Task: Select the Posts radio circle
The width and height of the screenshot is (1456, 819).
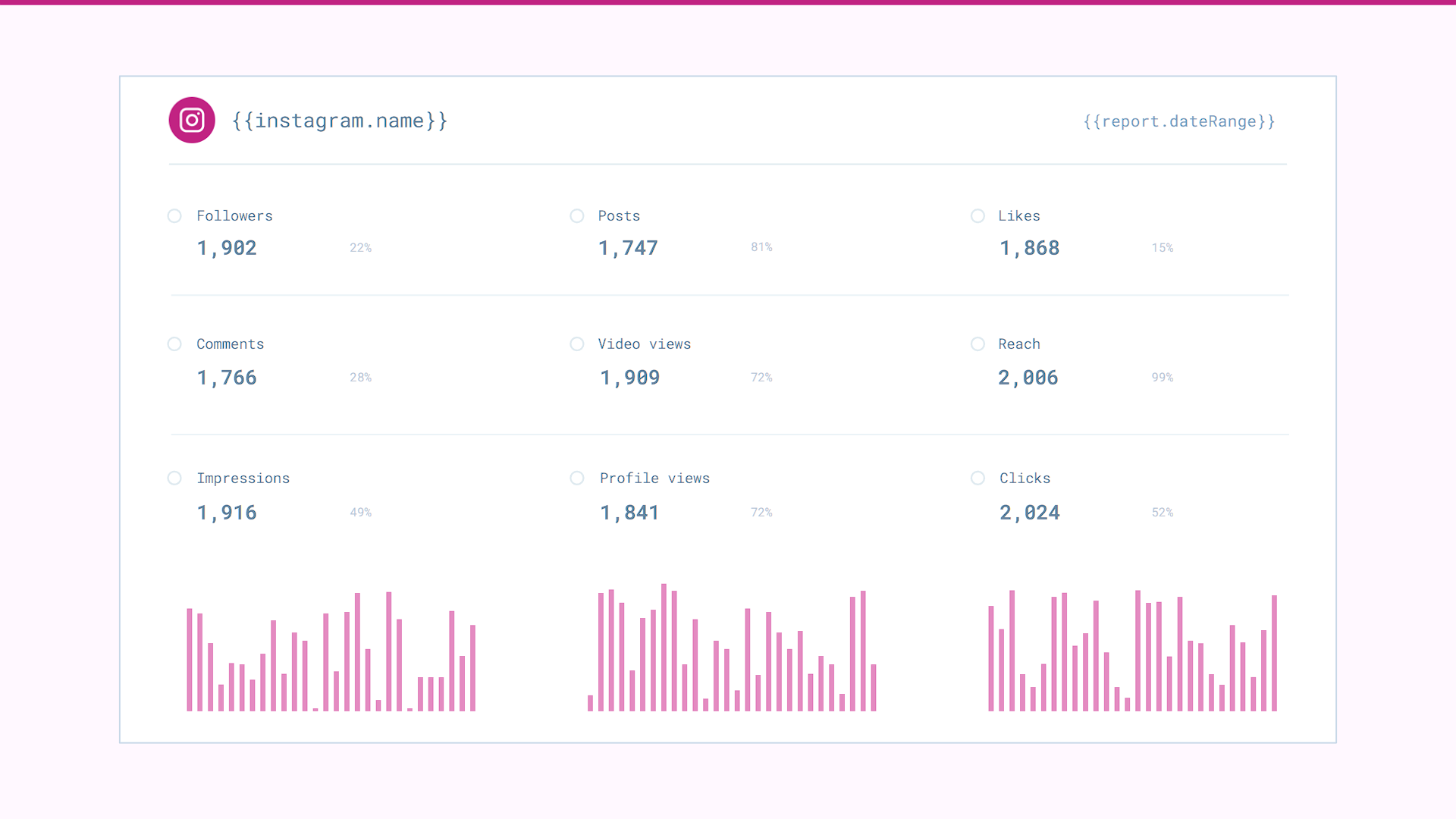Action: 577,216
